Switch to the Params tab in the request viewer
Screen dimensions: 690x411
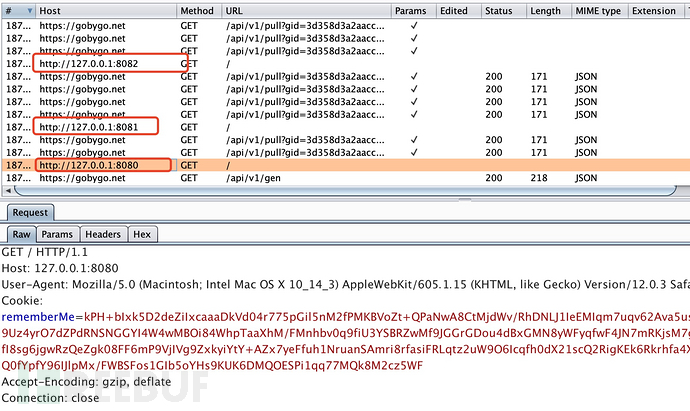pos(57,234)
